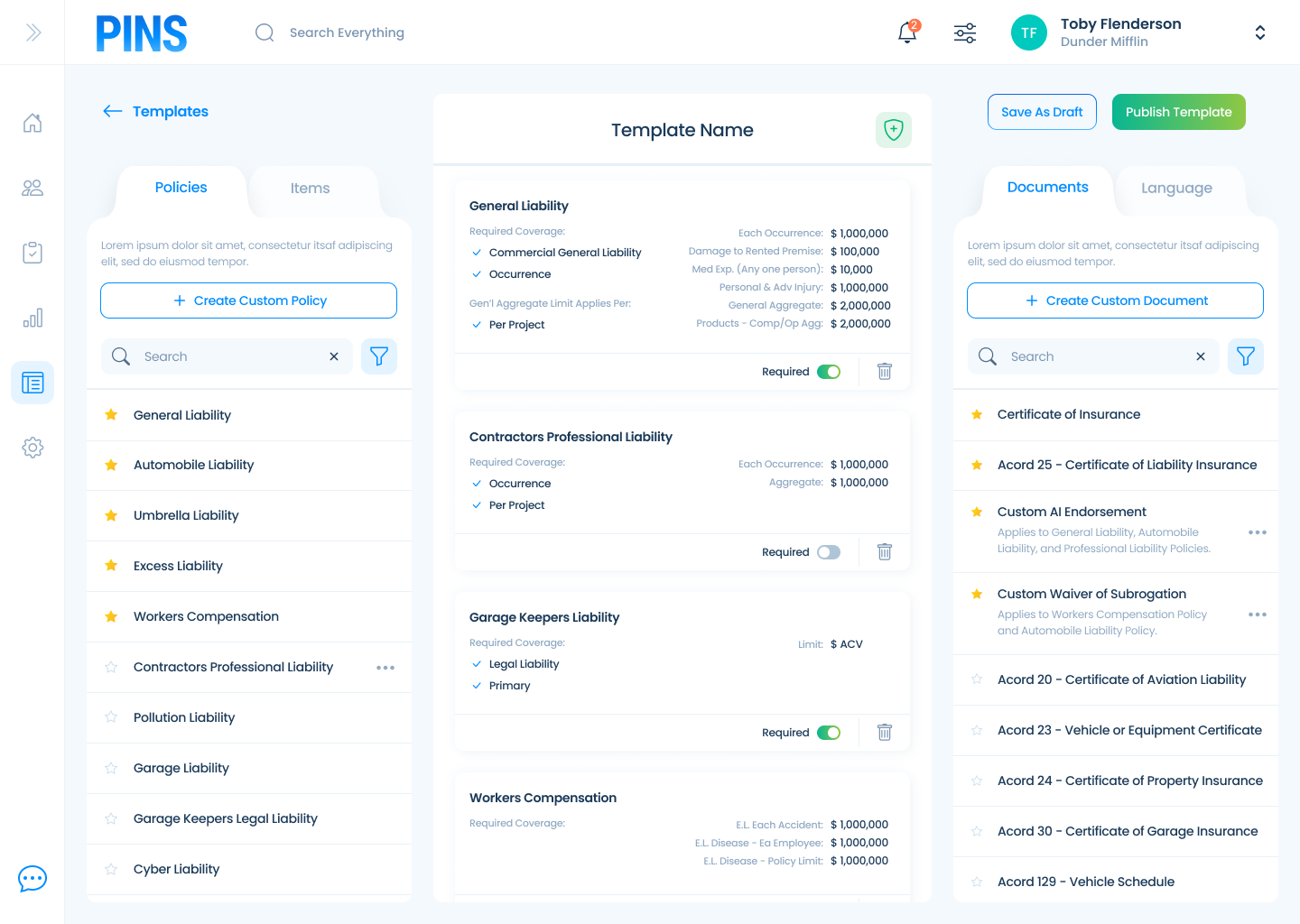
Task: Disable the Required toggle for General Liability
Action: tap(828, 371)
